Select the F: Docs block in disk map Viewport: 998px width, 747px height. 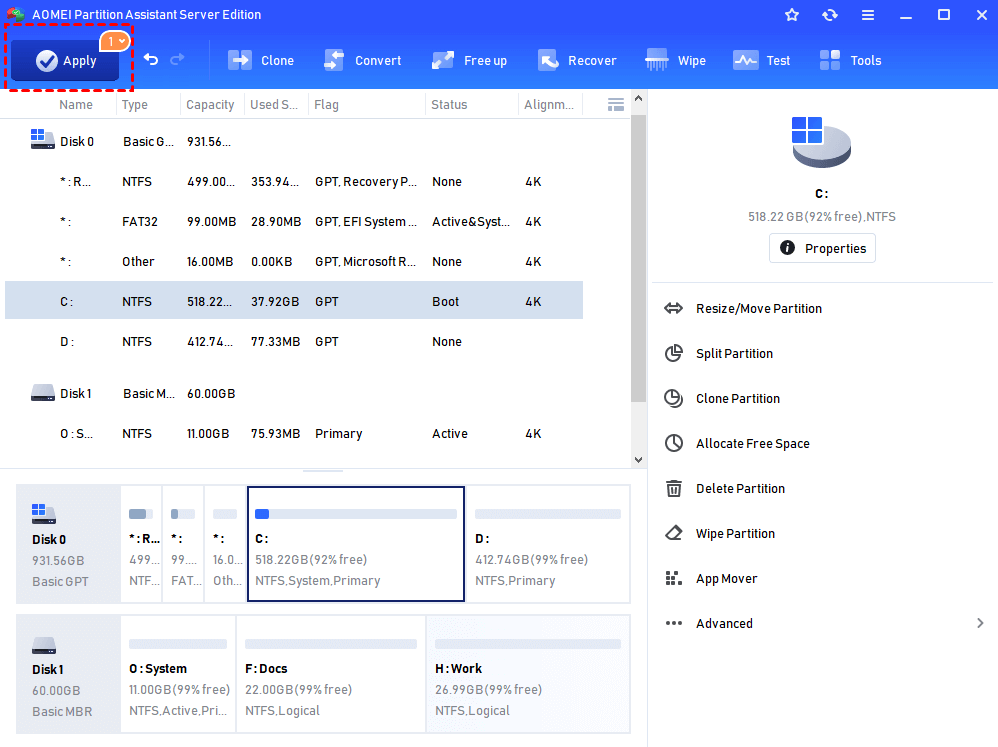point(331,674)
